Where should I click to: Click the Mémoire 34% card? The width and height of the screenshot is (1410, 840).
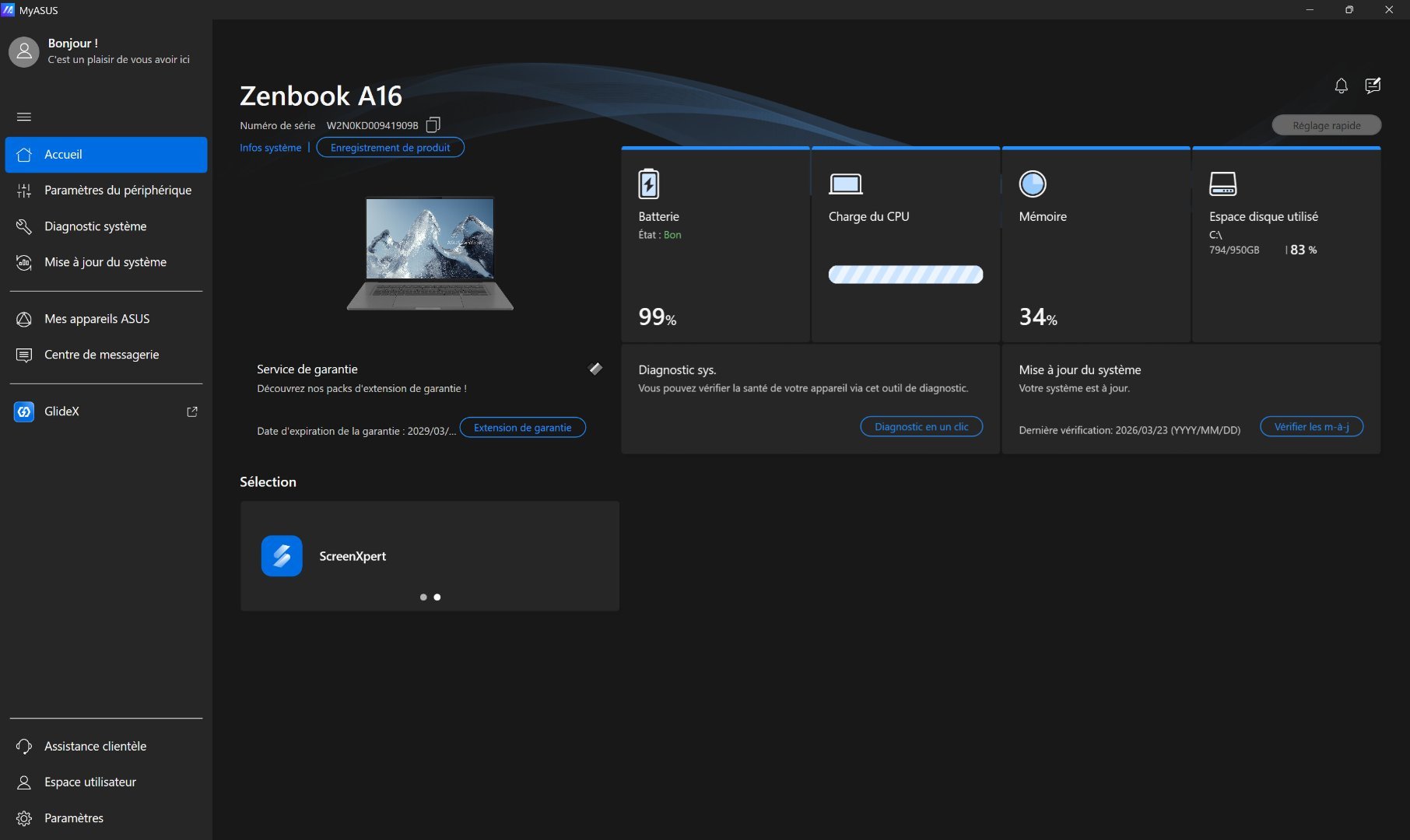pos(1096,245)
